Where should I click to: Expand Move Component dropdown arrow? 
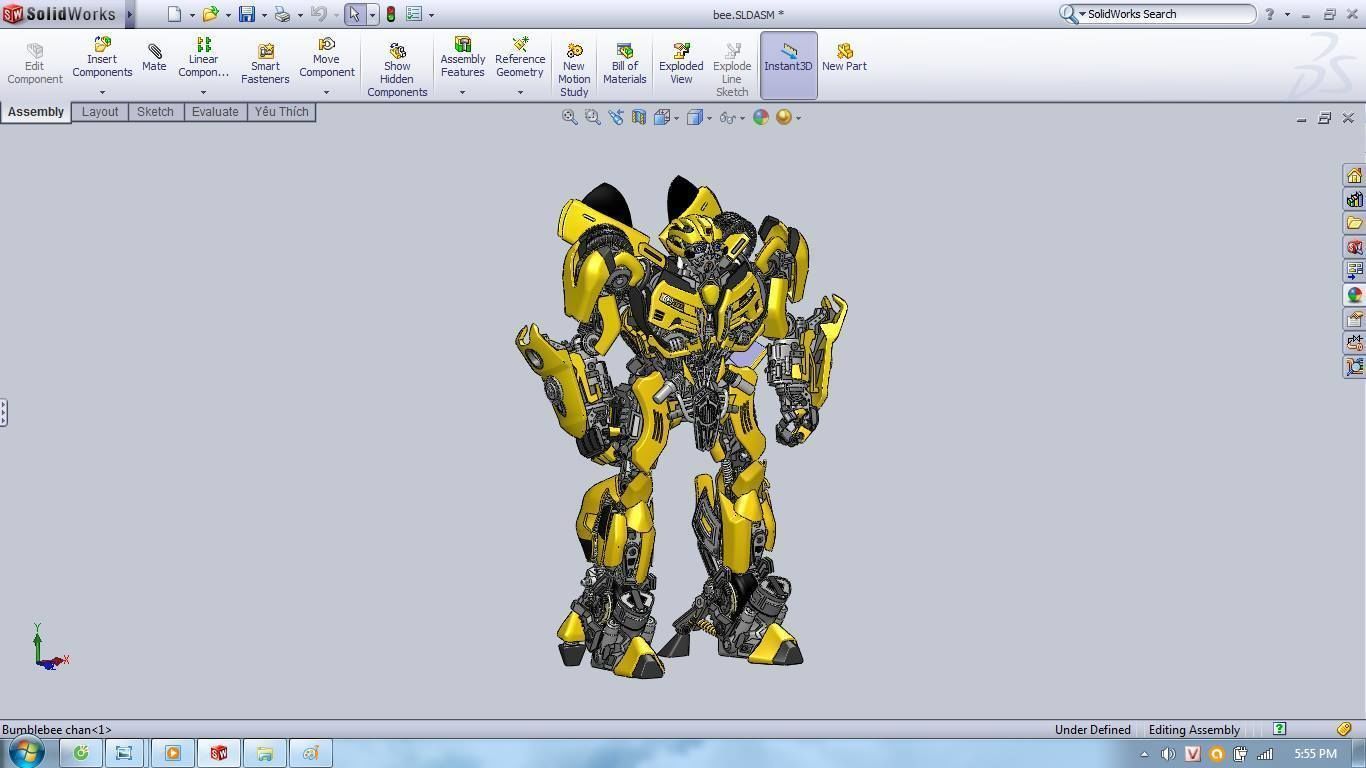pyautogui.click(x=326, y=92)
